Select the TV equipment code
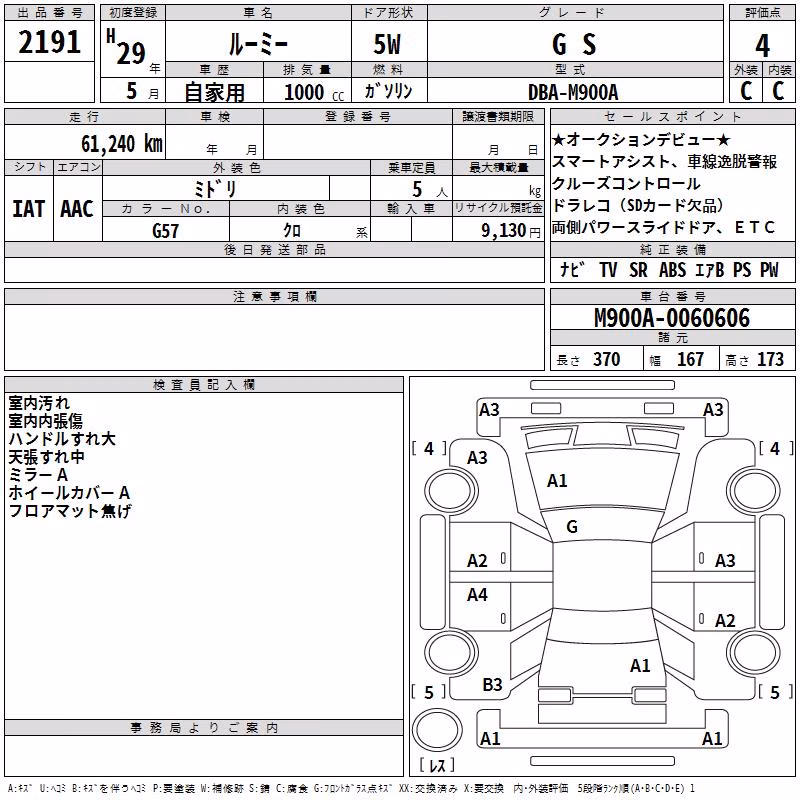 (608, 269)
